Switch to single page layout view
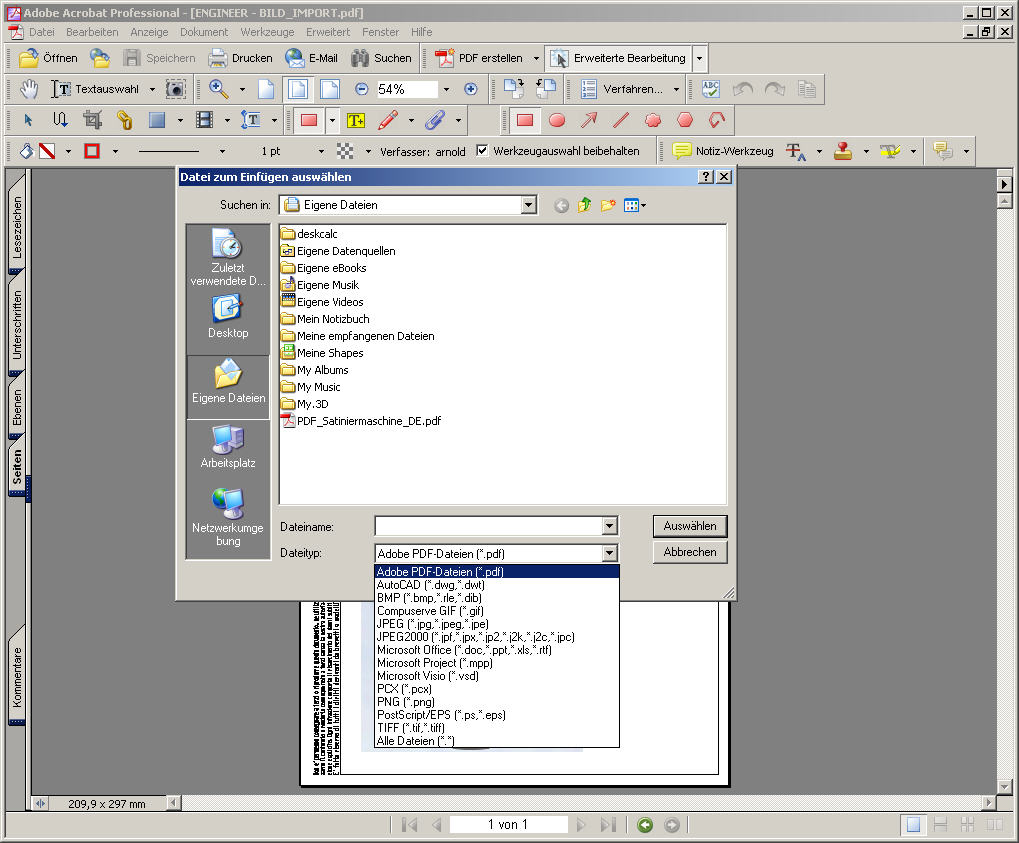Image resolution: width=1019 pixels, height=843 pixels. [913, 825]
